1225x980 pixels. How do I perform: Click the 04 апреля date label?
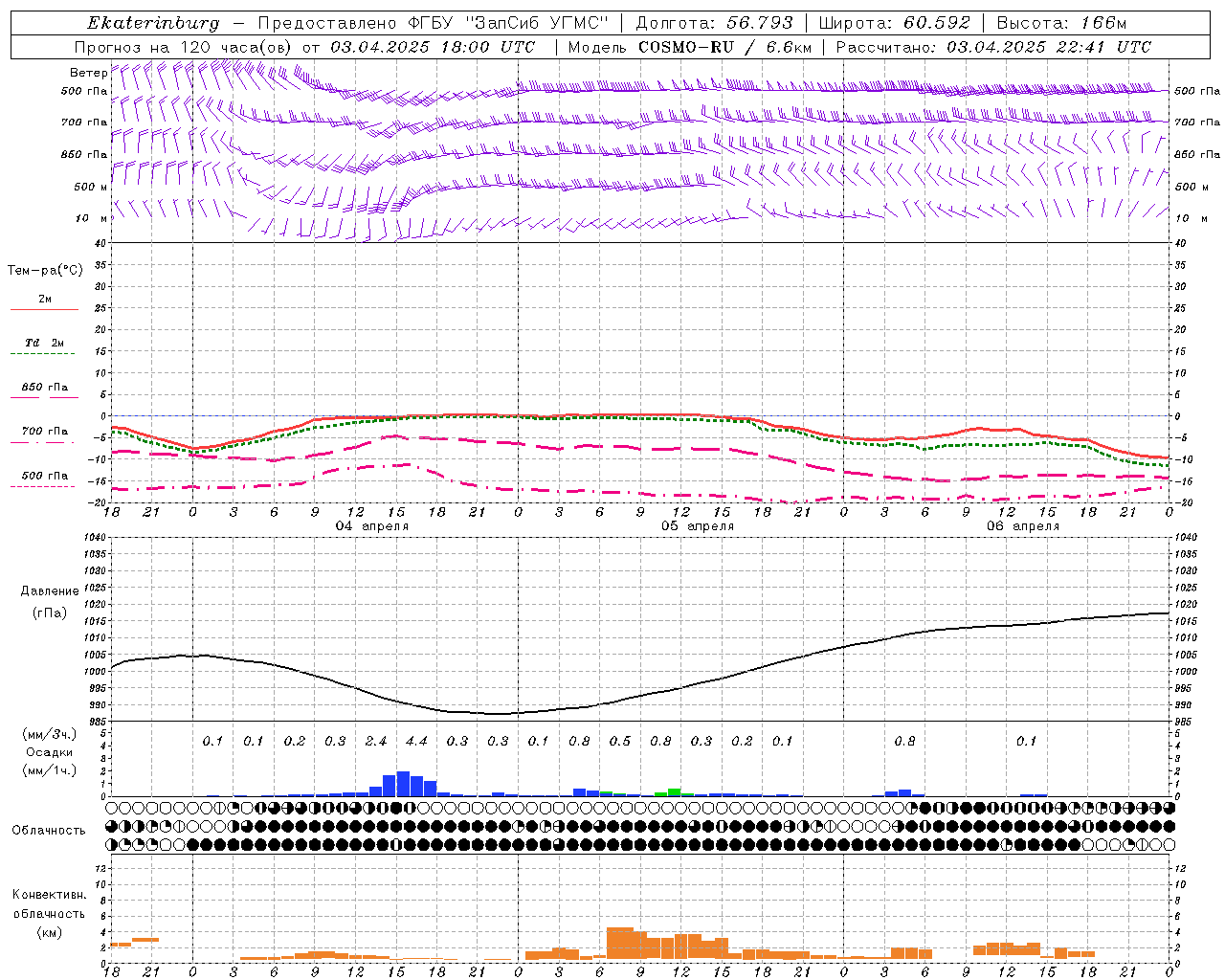click(372, 526)
